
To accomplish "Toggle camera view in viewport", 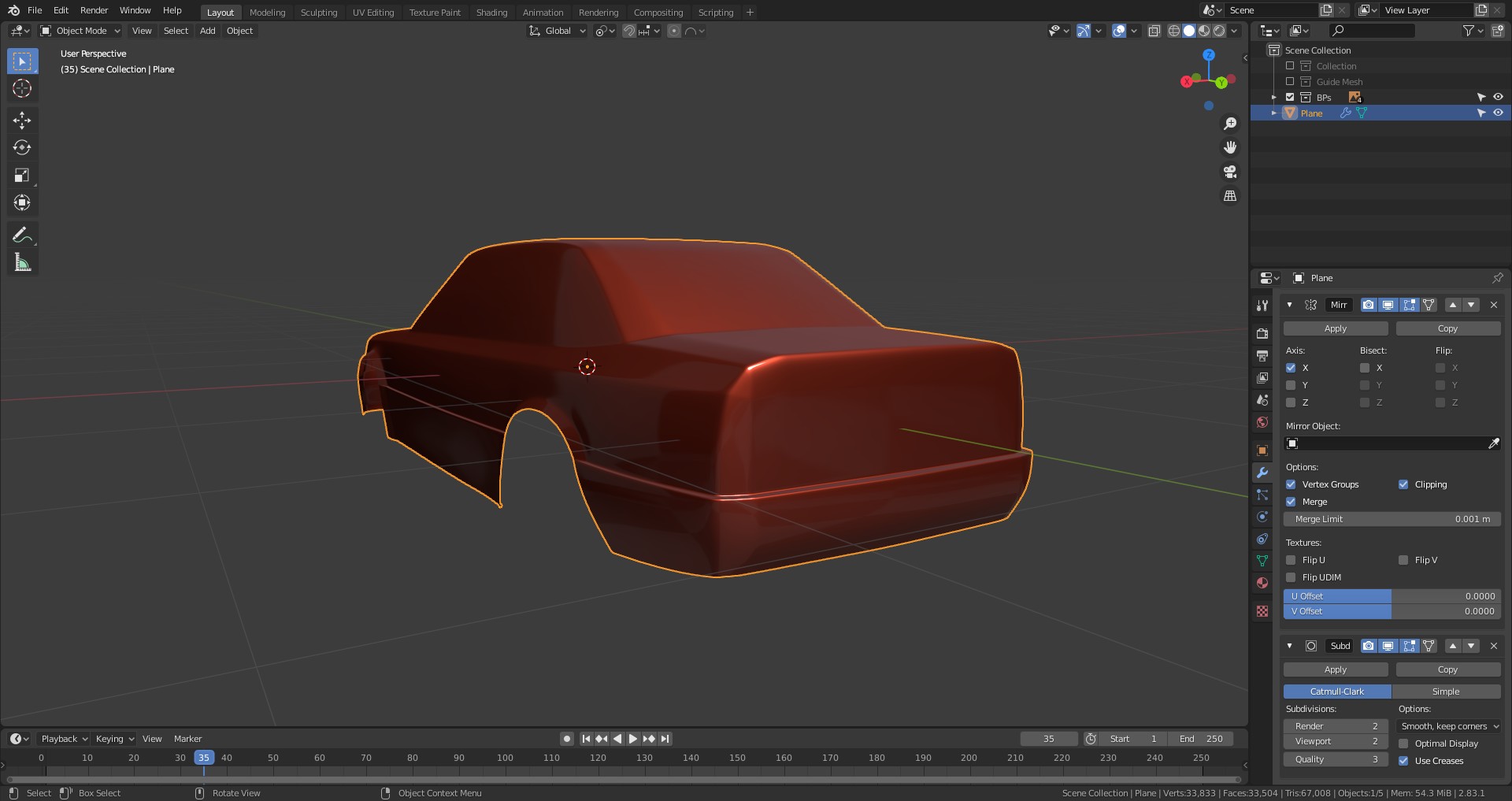I will [x=1229, y=172].
